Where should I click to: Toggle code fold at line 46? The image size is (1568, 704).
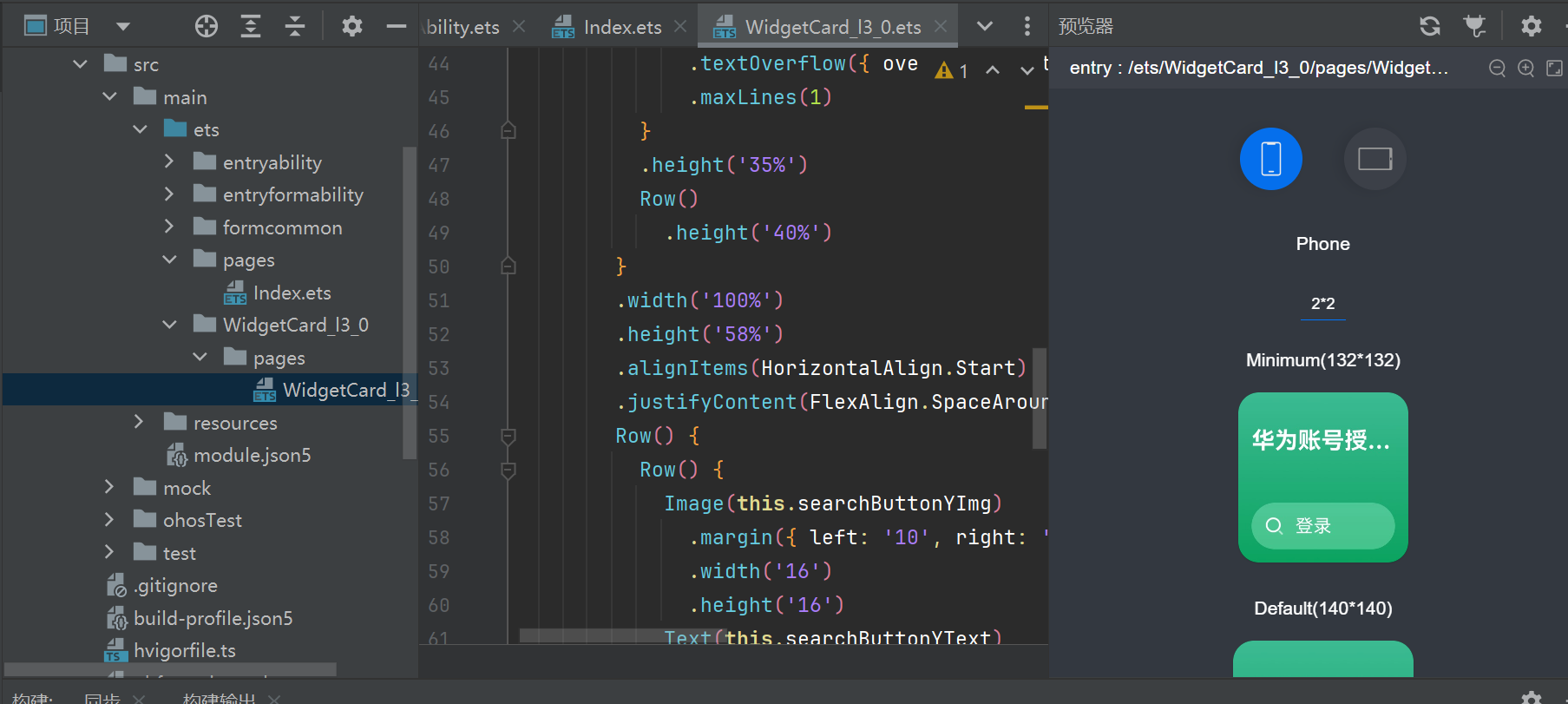coord(508,131)
